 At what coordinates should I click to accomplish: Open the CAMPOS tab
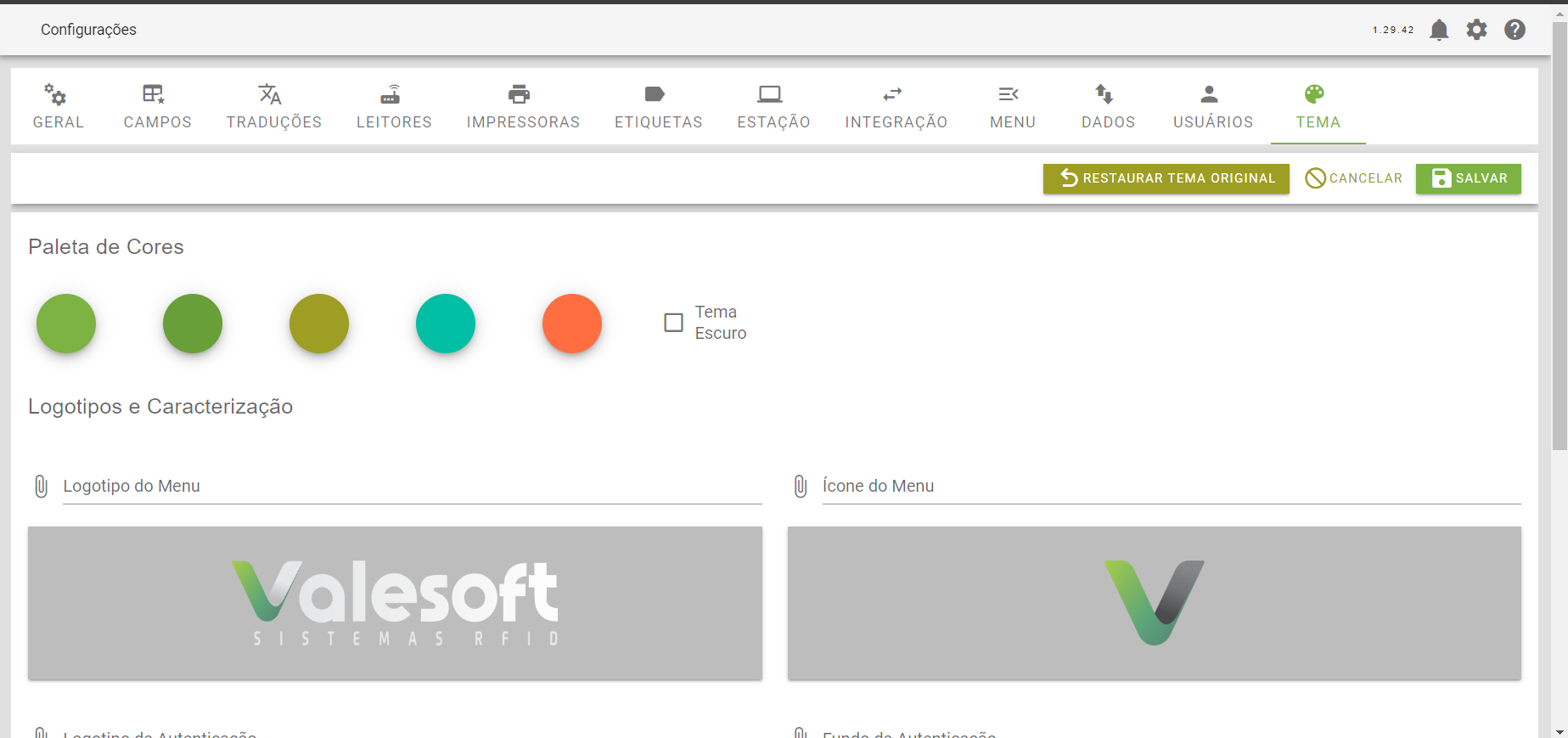158,122
